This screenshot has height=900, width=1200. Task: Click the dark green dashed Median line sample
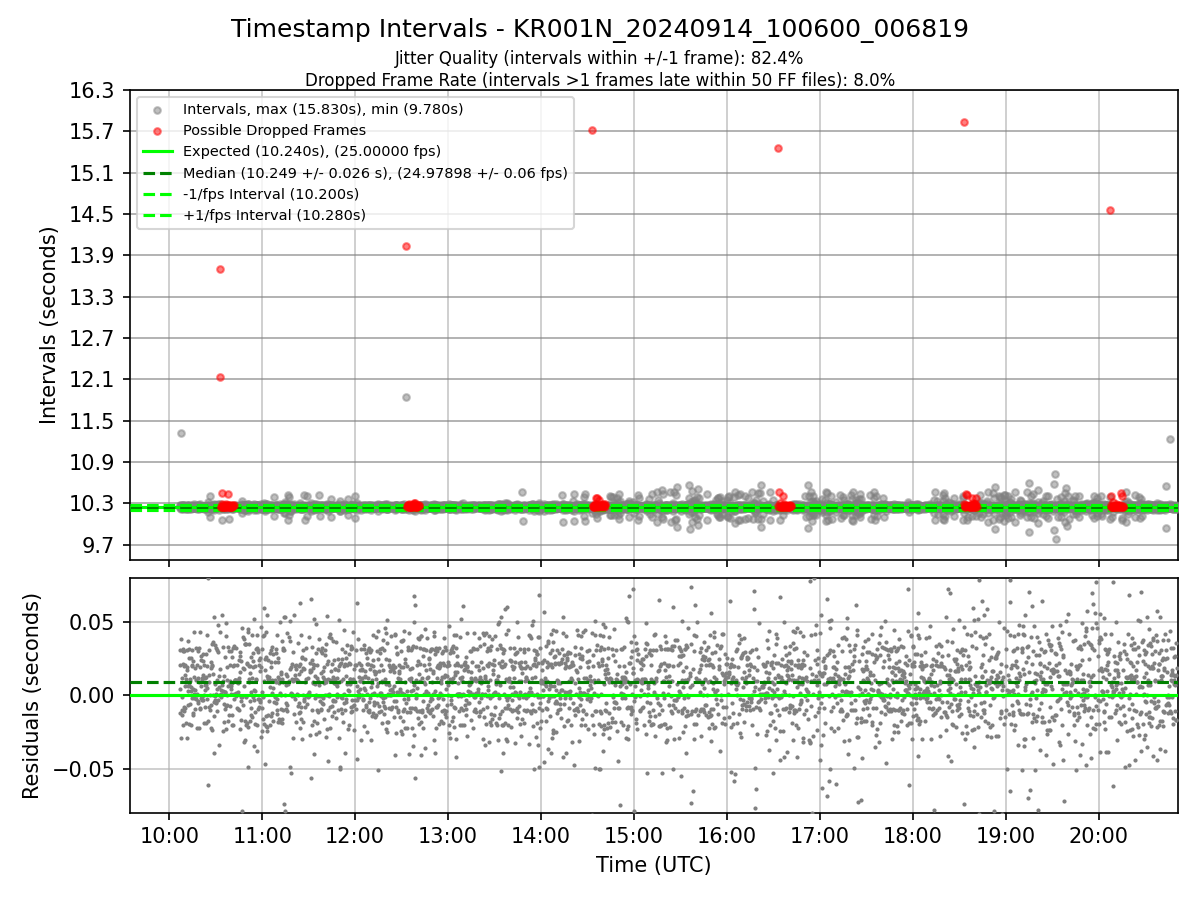click(157, 173)
